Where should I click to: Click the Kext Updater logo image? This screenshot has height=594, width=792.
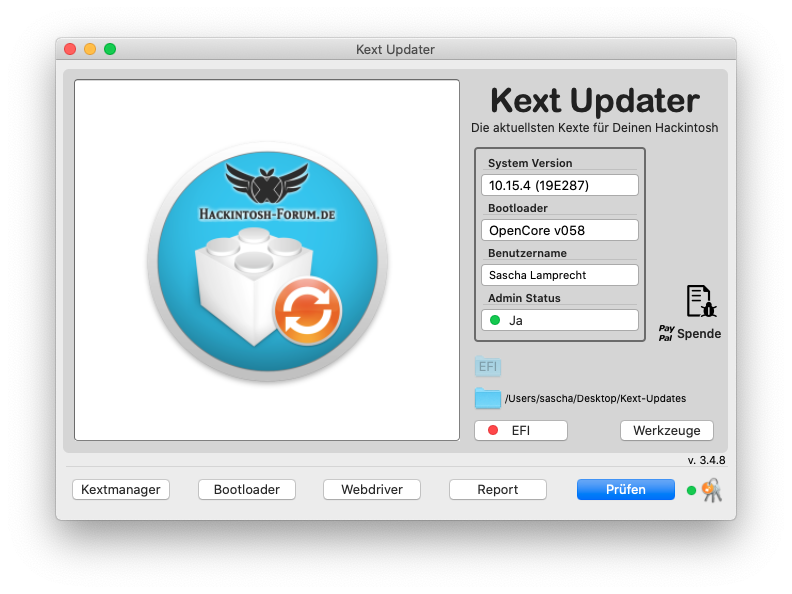[x=267, y=261]
